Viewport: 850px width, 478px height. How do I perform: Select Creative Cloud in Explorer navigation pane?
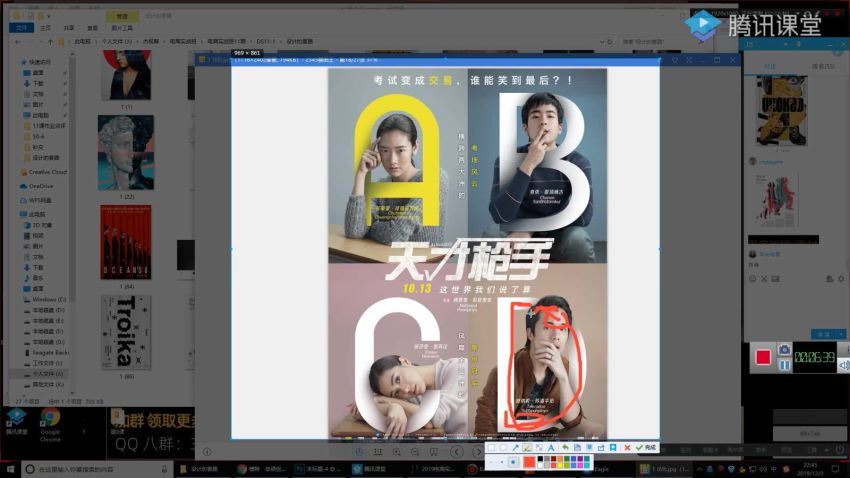click(43, 172)
